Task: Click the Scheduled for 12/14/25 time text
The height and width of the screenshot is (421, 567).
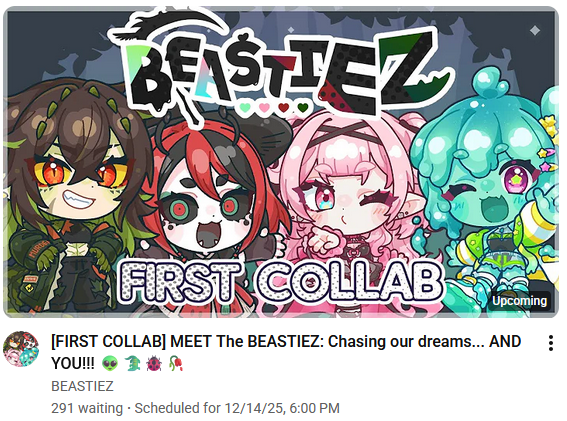Action: coord(237,408)
